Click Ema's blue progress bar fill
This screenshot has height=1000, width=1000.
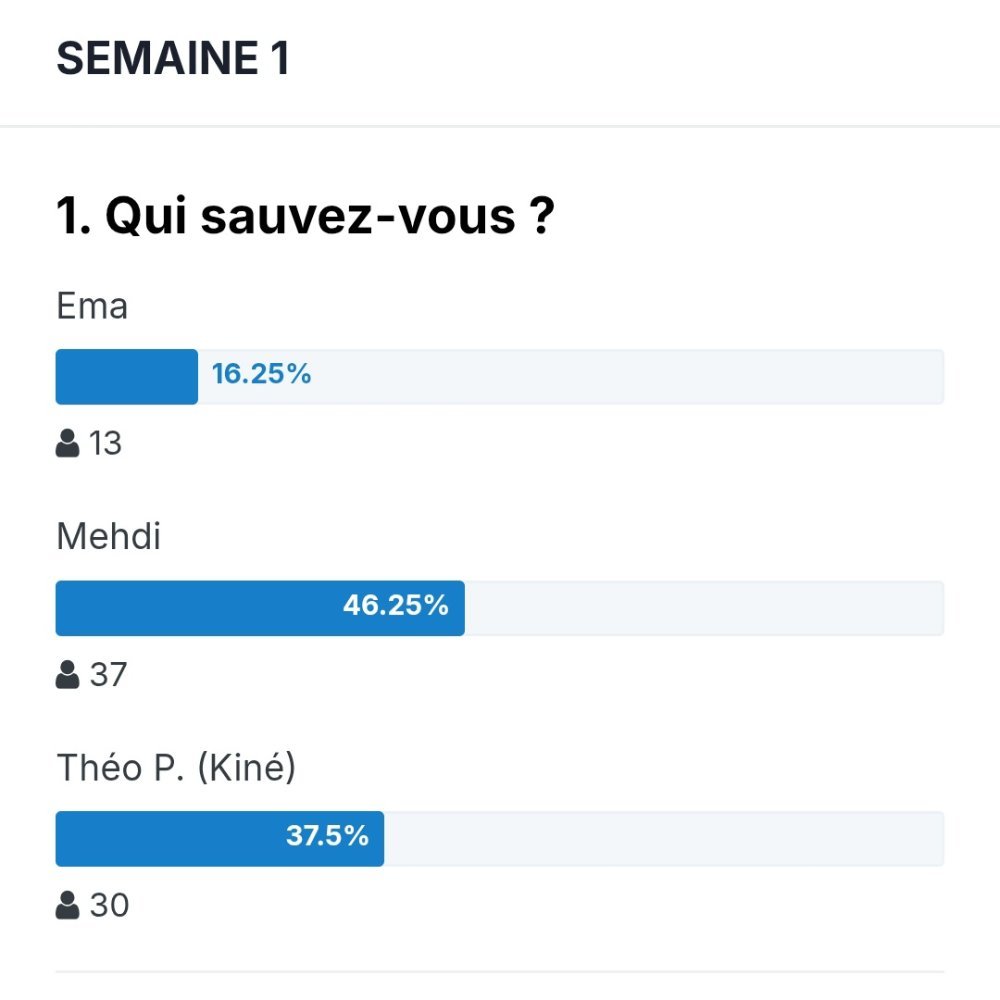coord(126,376)
